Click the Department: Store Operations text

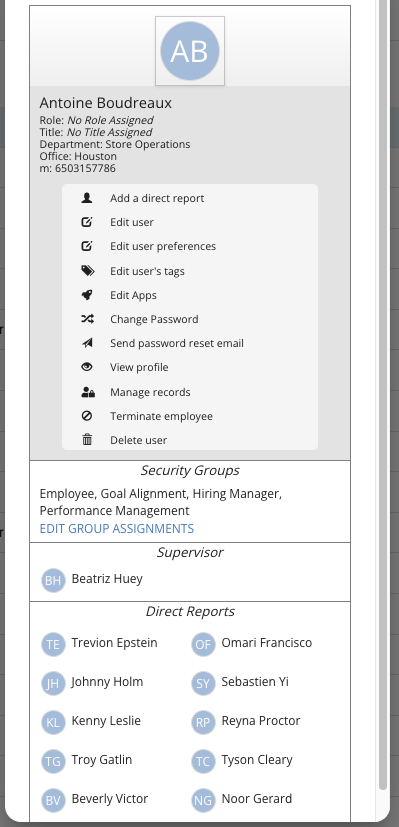115,144
